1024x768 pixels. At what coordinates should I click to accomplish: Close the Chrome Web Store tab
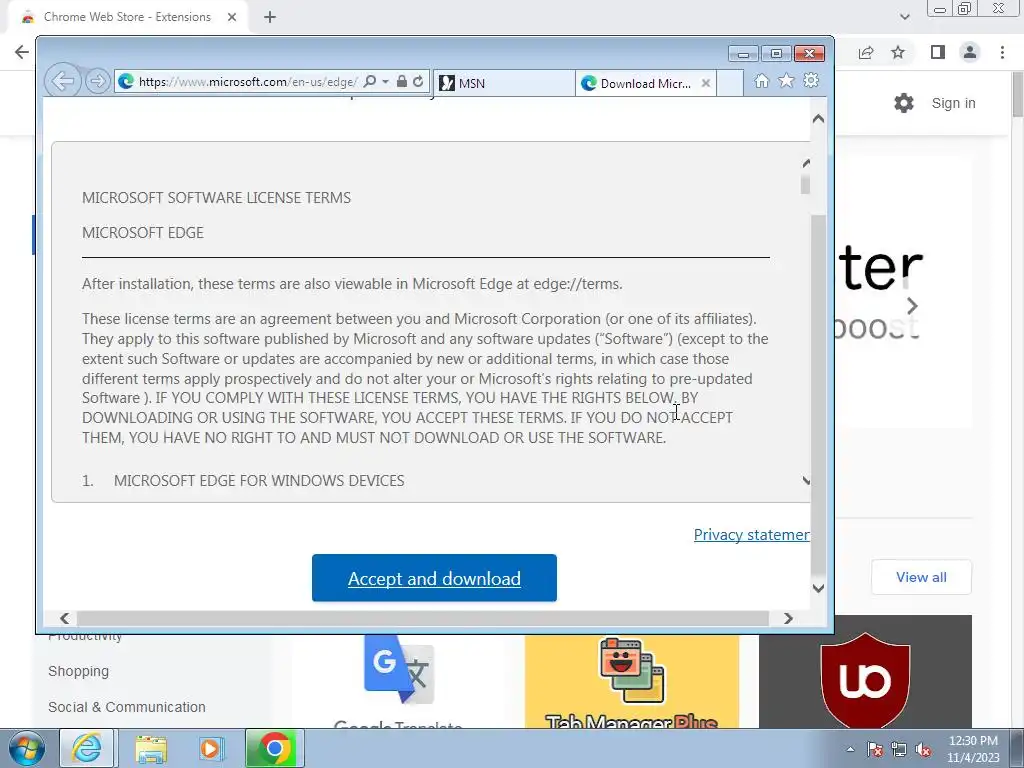coord(232,17)
